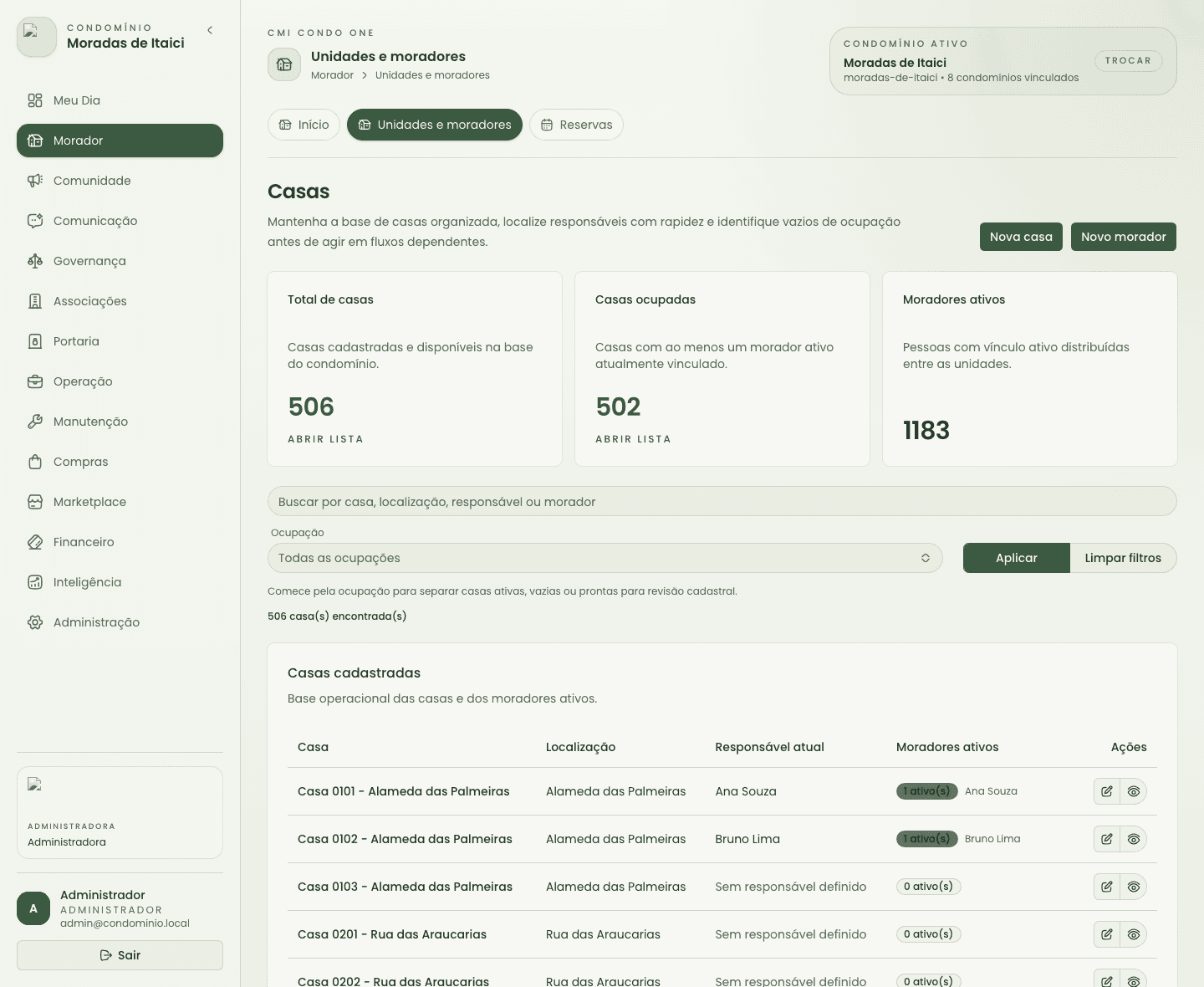The image size is (1204, 987).
Task: Click the 1 ativo(s) badge for Bruno Lima
Action: click(927, 839)
